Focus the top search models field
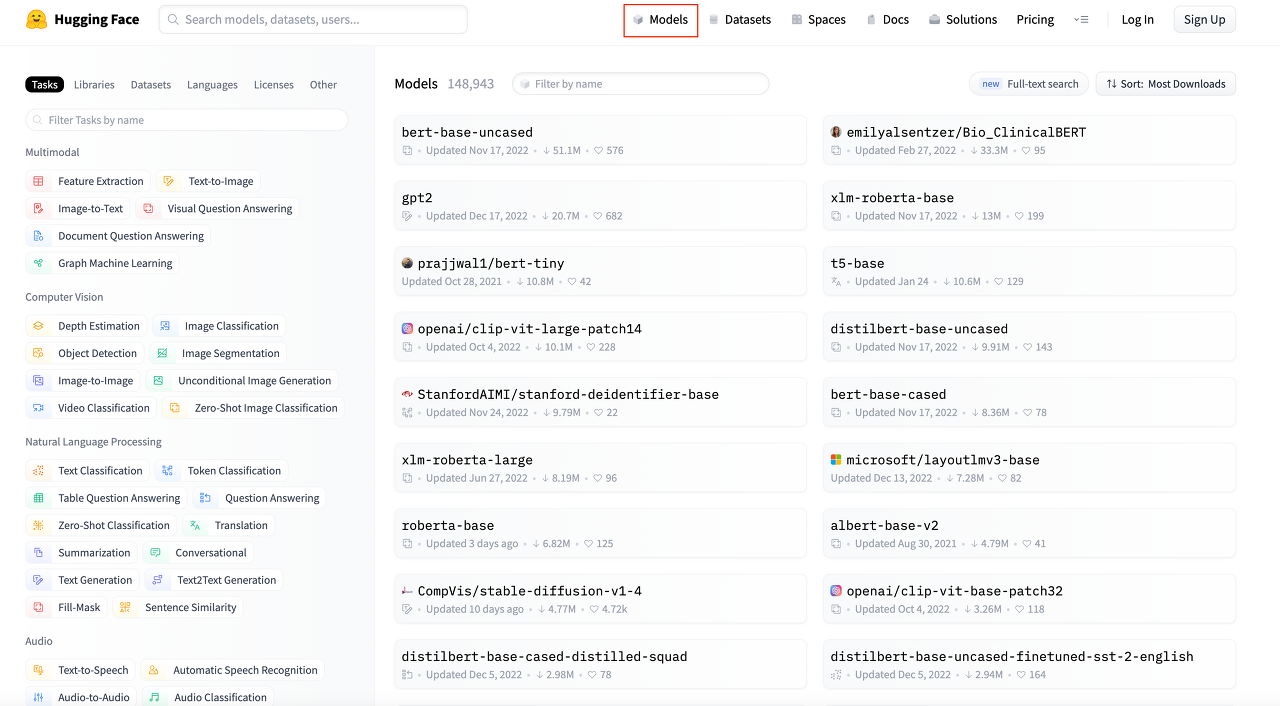Screen dimensions: 1280x706 tap(313, 19)
